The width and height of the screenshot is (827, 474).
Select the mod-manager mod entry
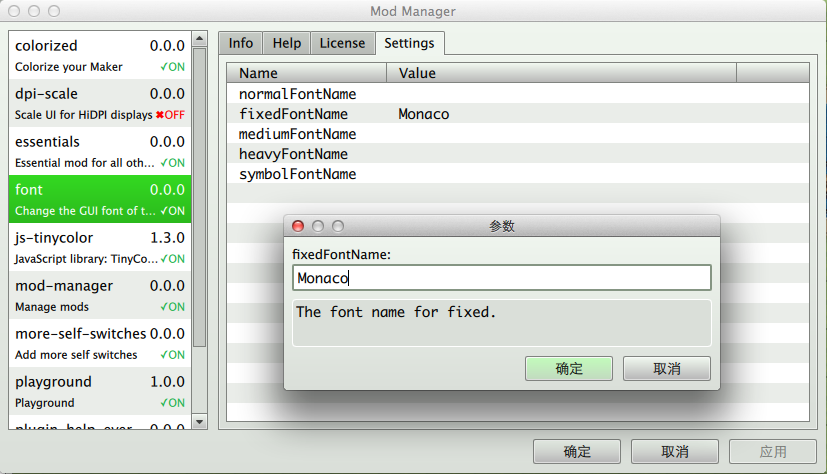[x=100, y=295]
